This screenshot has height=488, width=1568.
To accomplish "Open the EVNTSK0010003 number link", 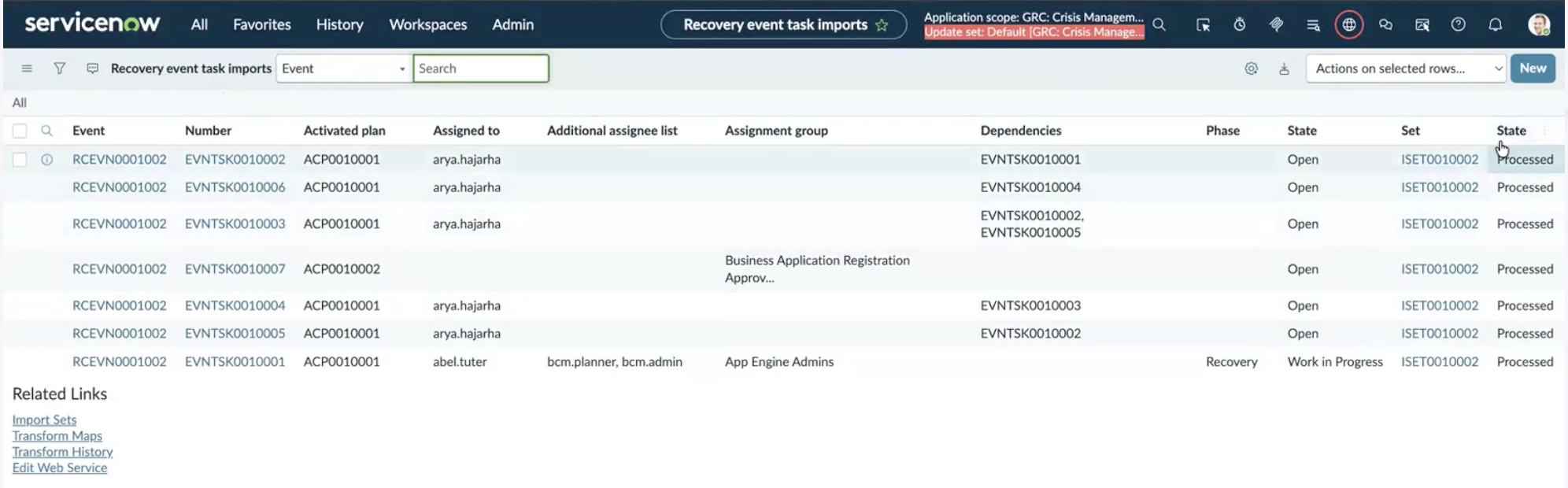I will [x=235, y=224].
